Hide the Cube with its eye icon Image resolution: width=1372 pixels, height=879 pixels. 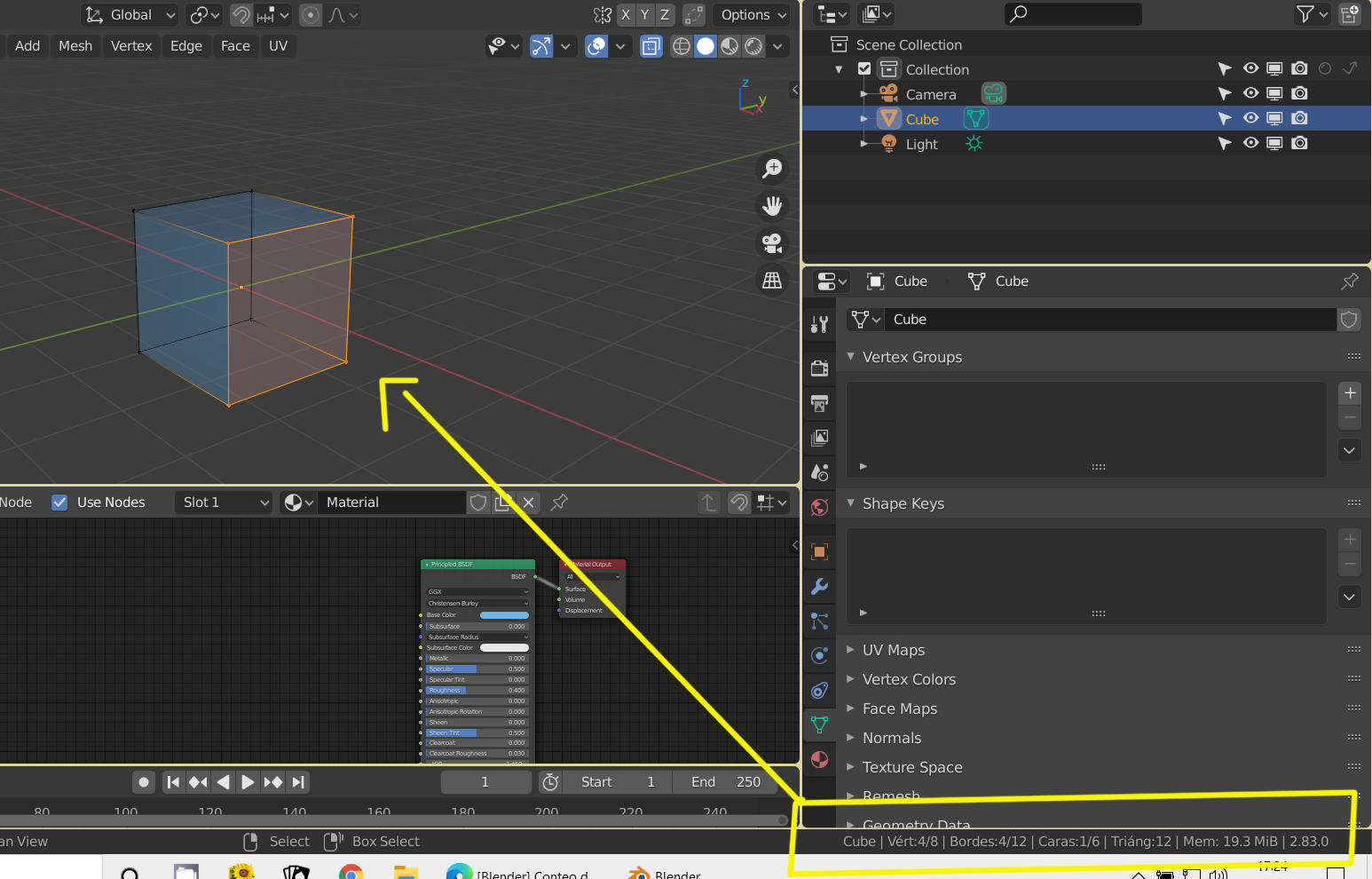click(1250, 118)
